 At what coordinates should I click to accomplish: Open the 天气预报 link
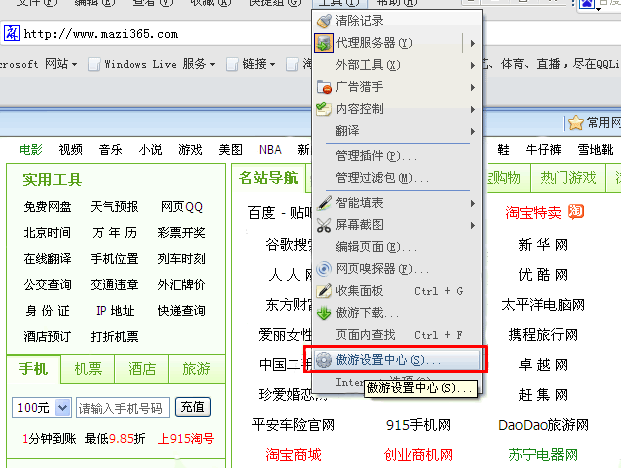coord(114,207)
